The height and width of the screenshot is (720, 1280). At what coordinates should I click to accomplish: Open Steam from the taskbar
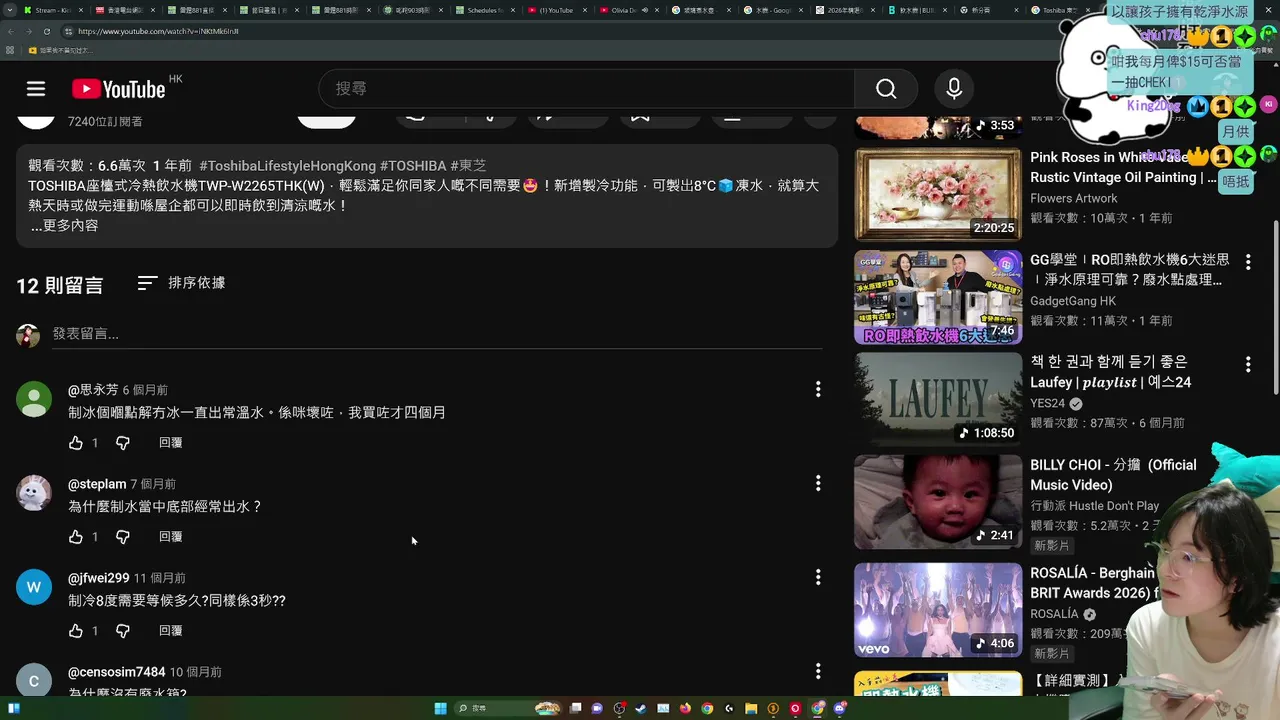(641, 708)
